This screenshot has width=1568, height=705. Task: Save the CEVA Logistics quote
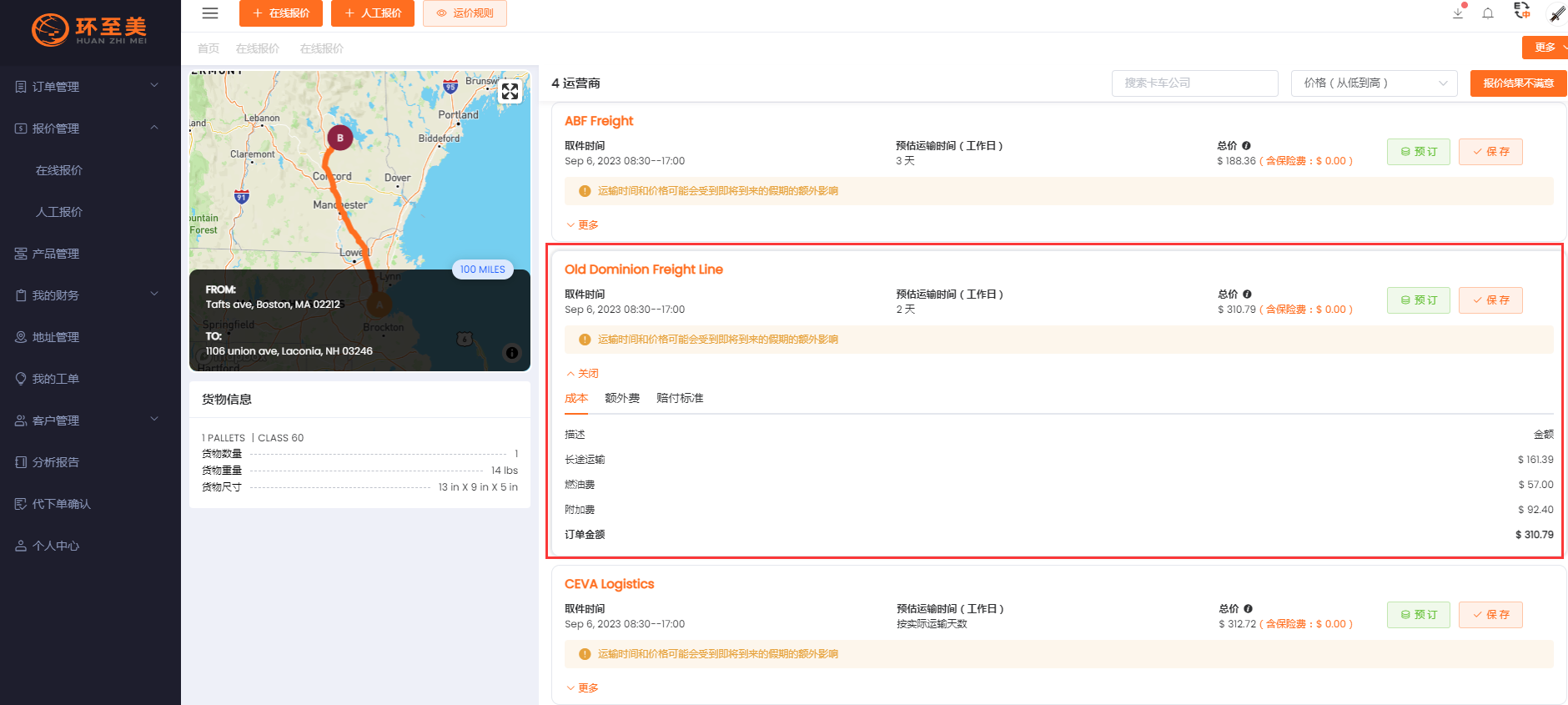[1490, 615]
